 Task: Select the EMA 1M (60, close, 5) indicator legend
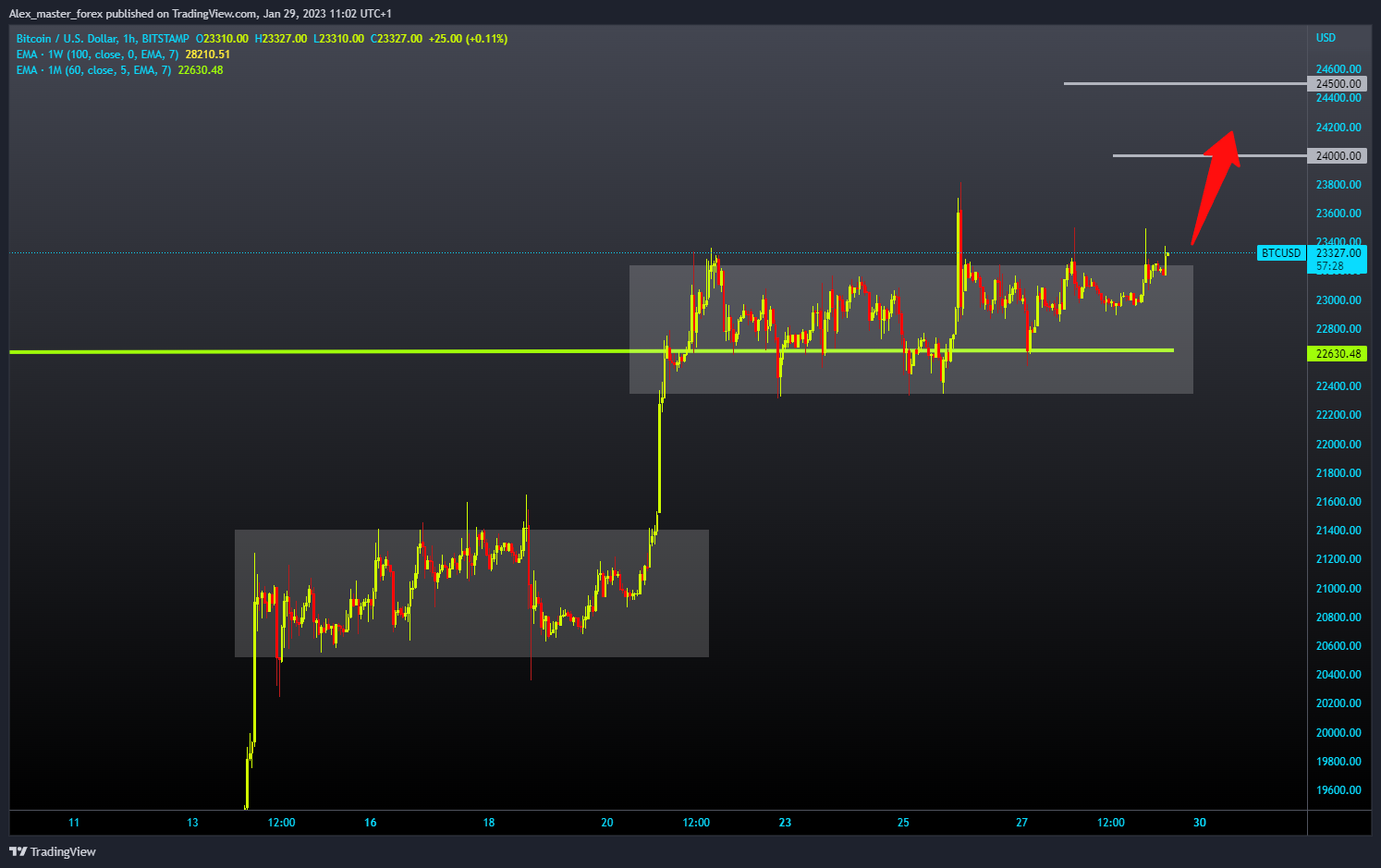(x=93, y=70)
